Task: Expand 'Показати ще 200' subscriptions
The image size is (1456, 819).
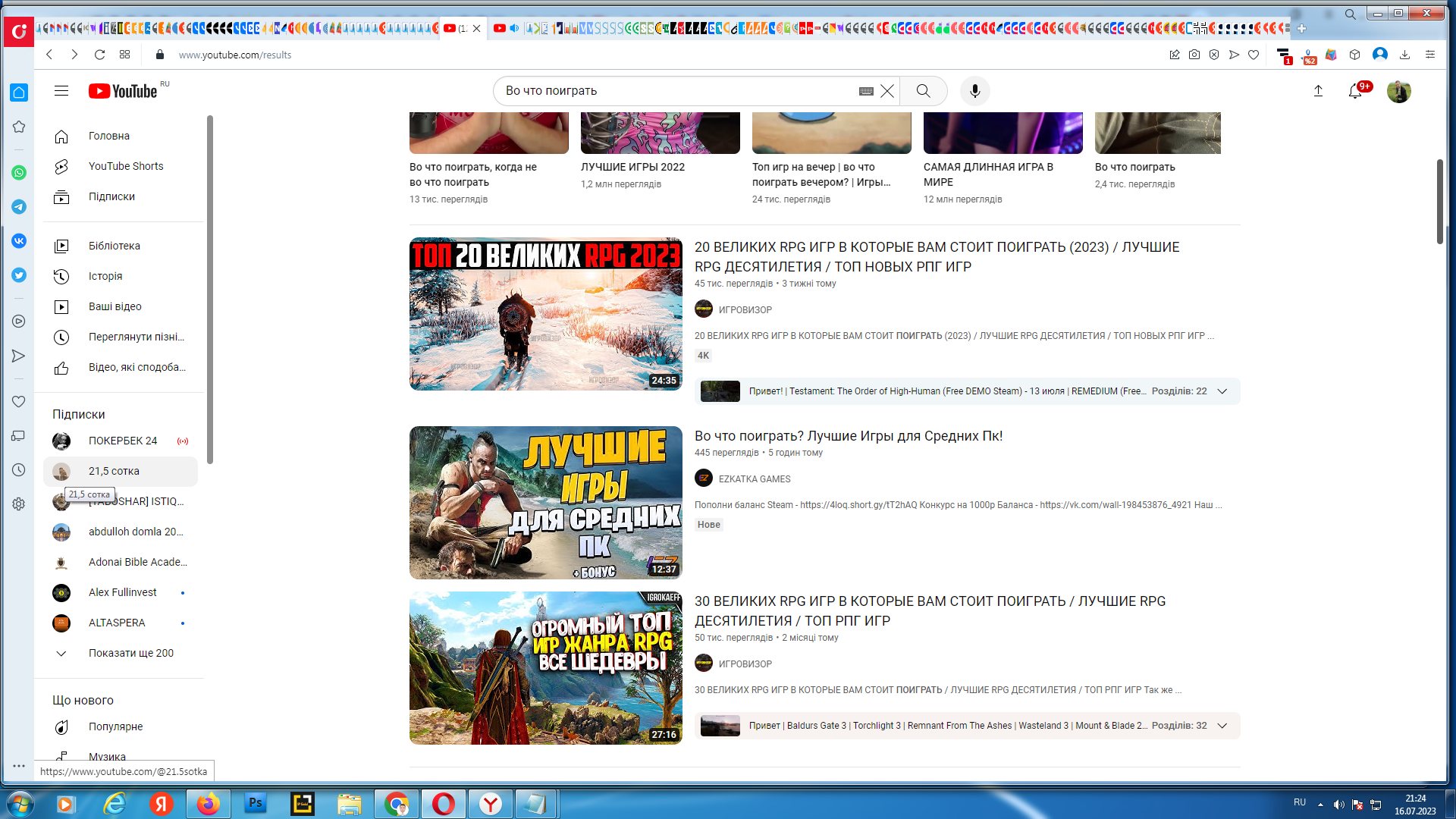Action: click(x=121, y=653)
